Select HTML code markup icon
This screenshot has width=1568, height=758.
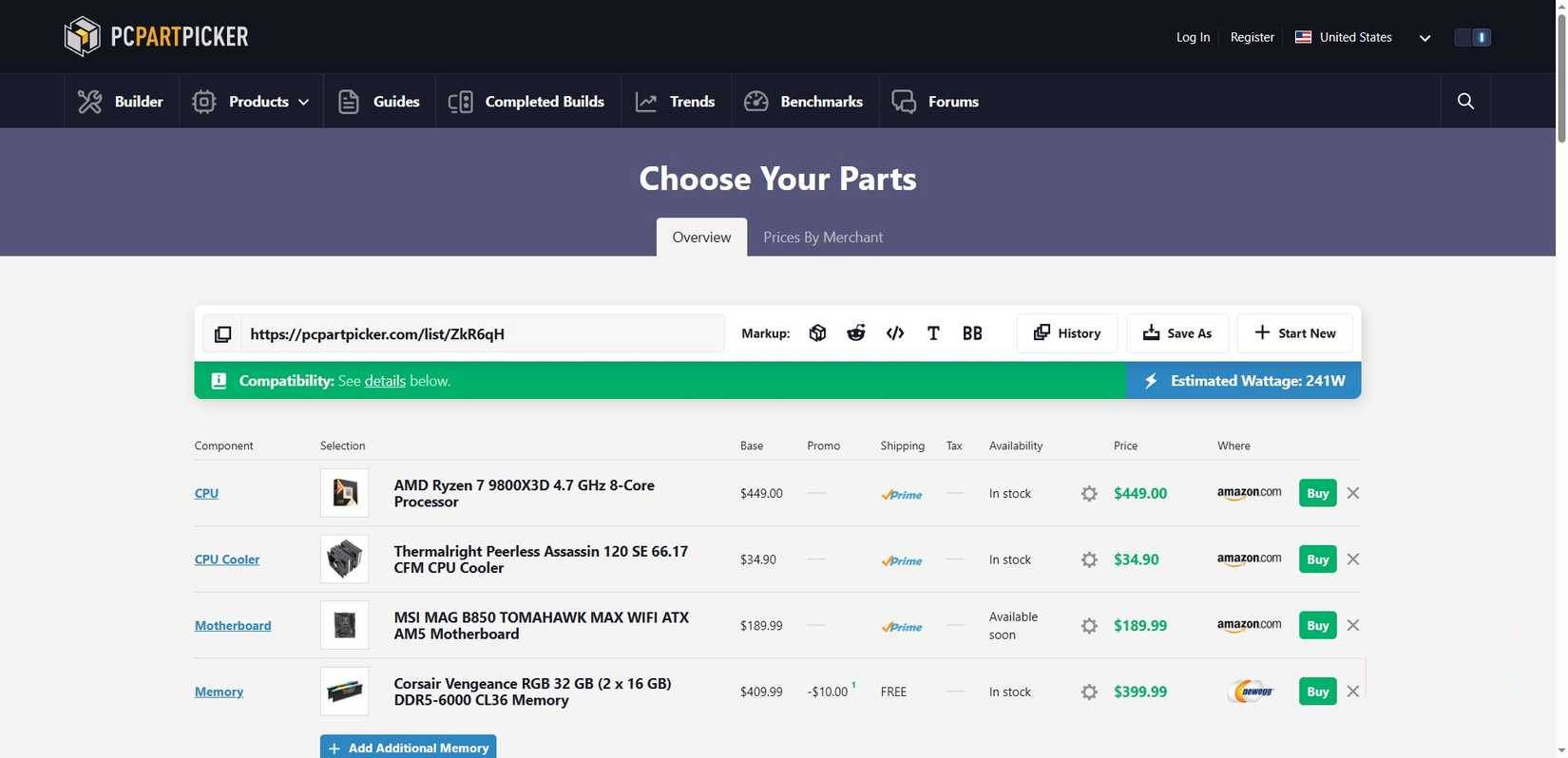click(895, 333)
